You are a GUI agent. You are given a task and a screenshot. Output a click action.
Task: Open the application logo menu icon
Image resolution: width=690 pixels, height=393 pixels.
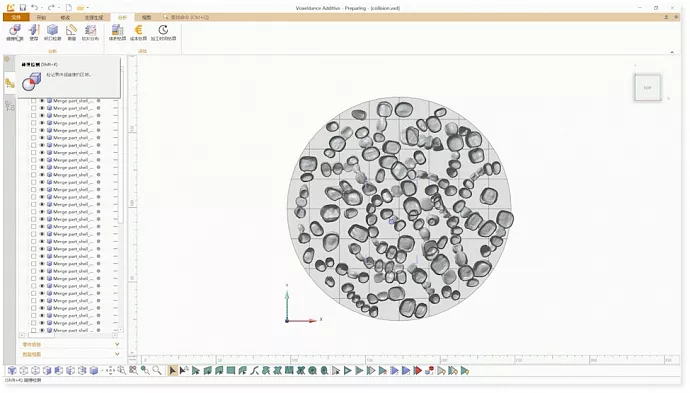pyautogui.click(x=11, y=7)
